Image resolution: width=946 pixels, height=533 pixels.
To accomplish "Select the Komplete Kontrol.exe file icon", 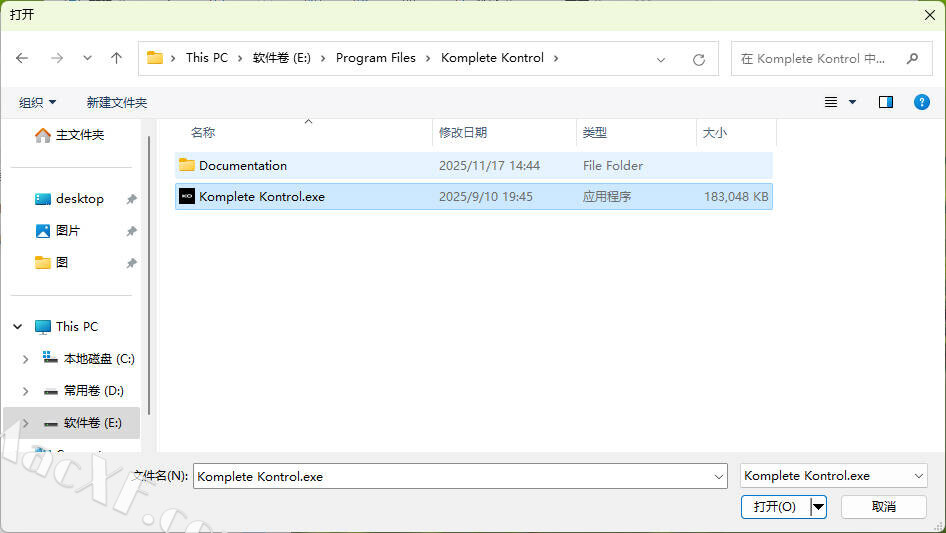I will click(187, 197).
